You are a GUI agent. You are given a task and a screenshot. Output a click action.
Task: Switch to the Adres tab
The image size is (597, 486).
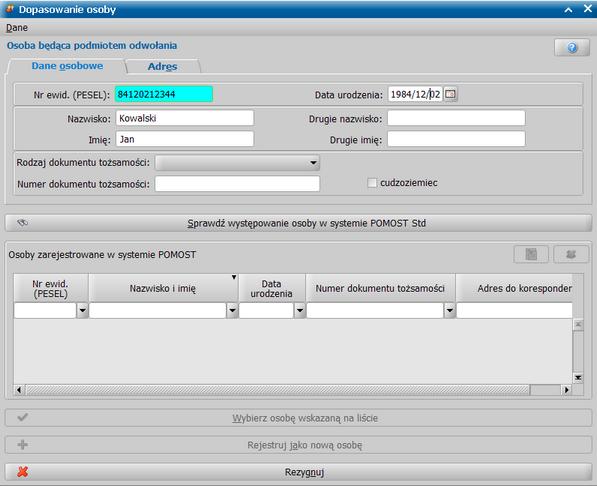click(x=163, y=66)
